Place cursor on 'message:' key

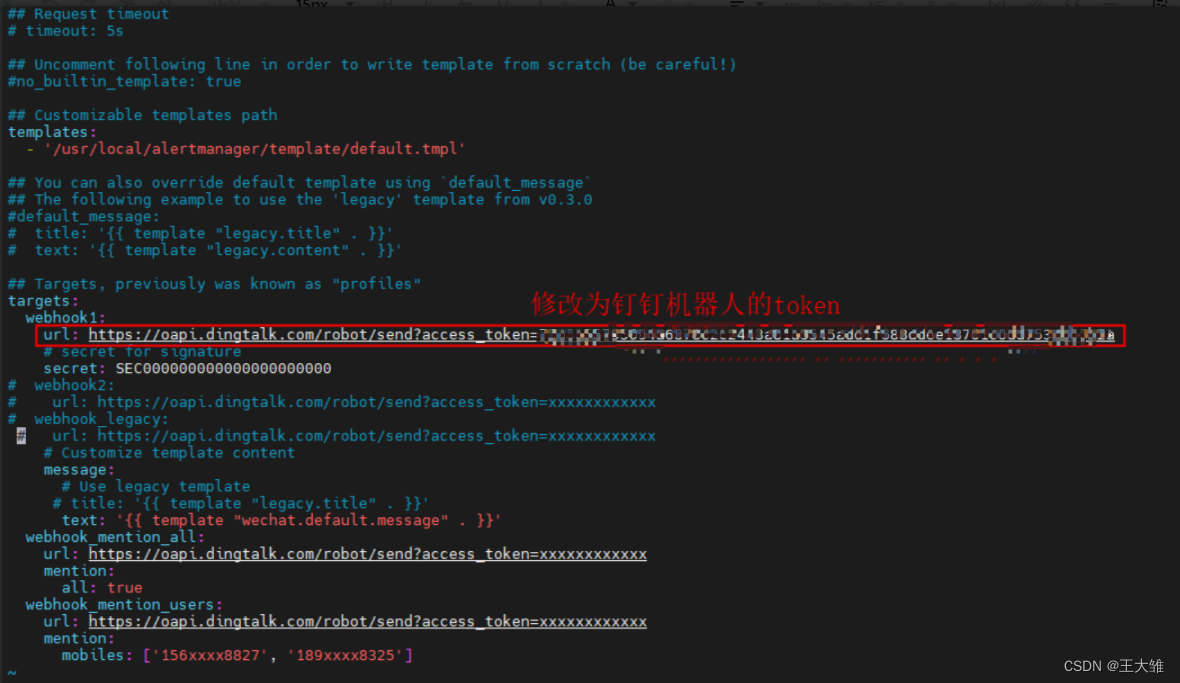[79, 469]
